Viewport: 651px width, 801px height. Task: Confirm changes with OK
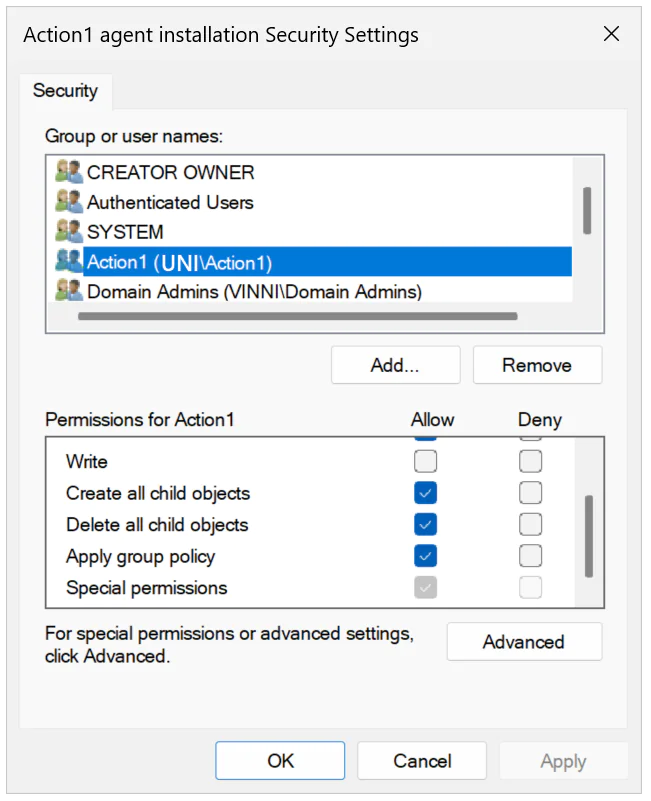pyautogui.click(x=280, y=760)
